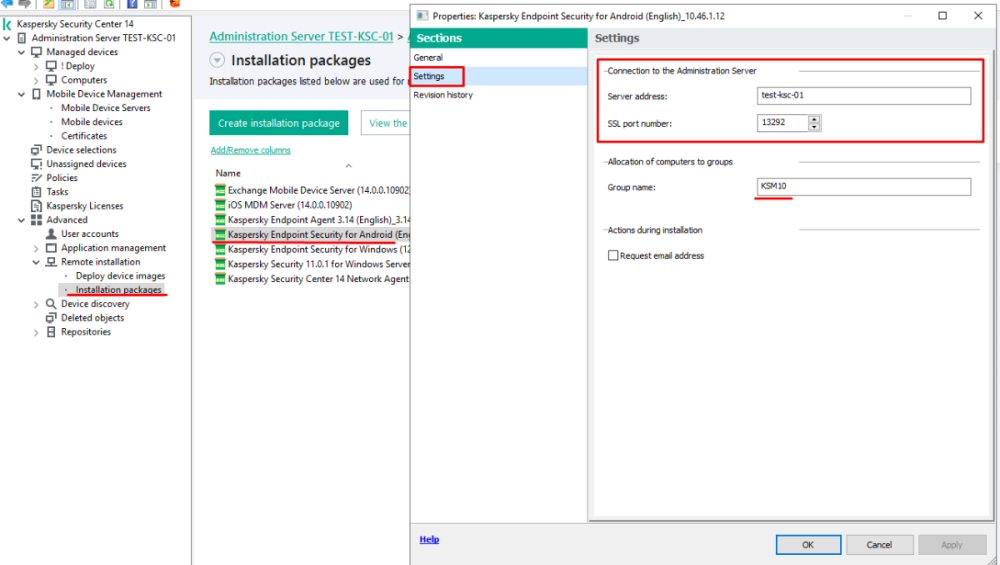Enable the Request email address checkbox
Viewport: 1000px width, 565px height.
coord(613,255)
